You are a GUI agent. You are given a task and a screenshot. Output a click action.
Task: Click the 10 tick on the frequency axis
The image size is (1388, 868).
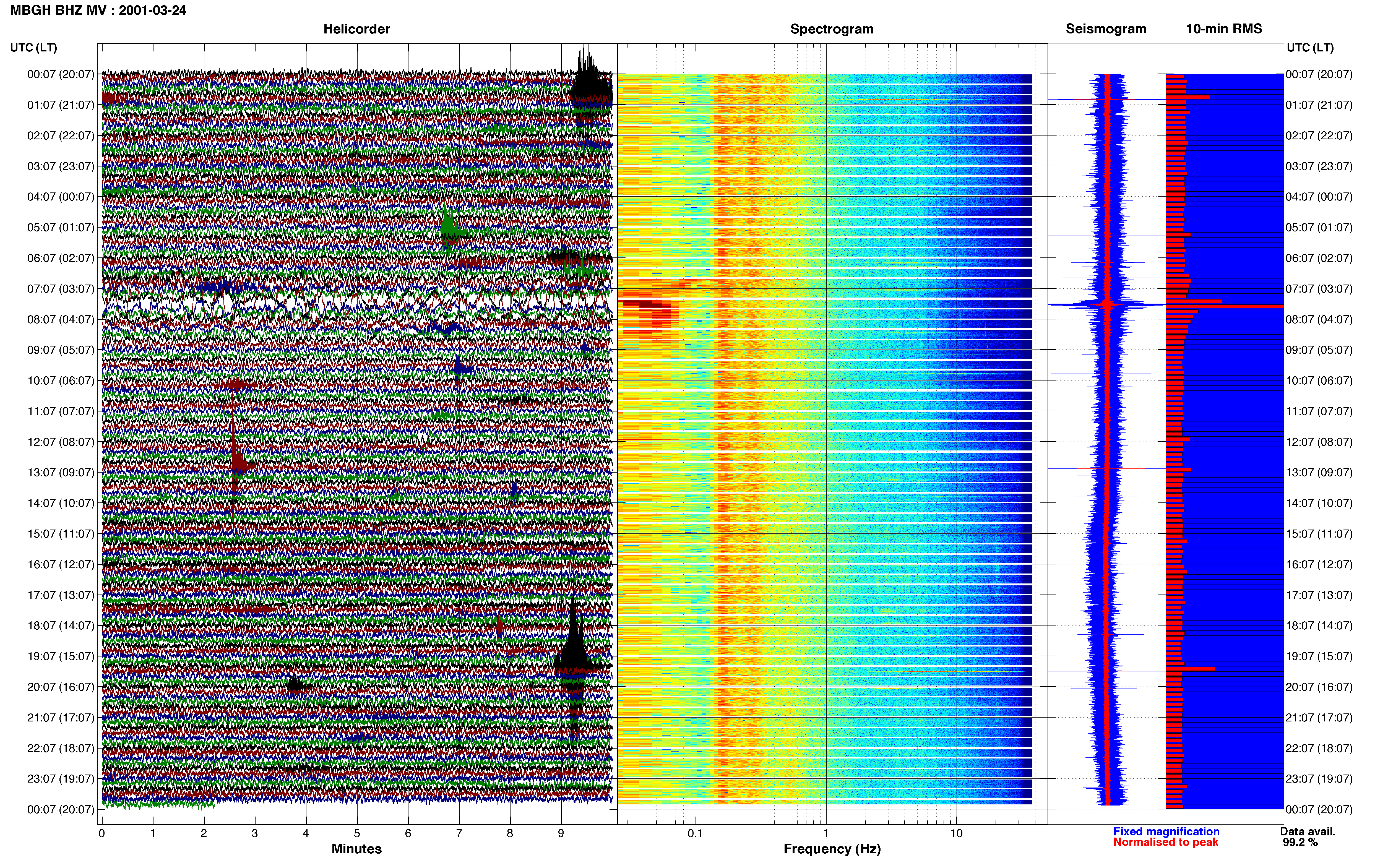(x=956, y=833)
